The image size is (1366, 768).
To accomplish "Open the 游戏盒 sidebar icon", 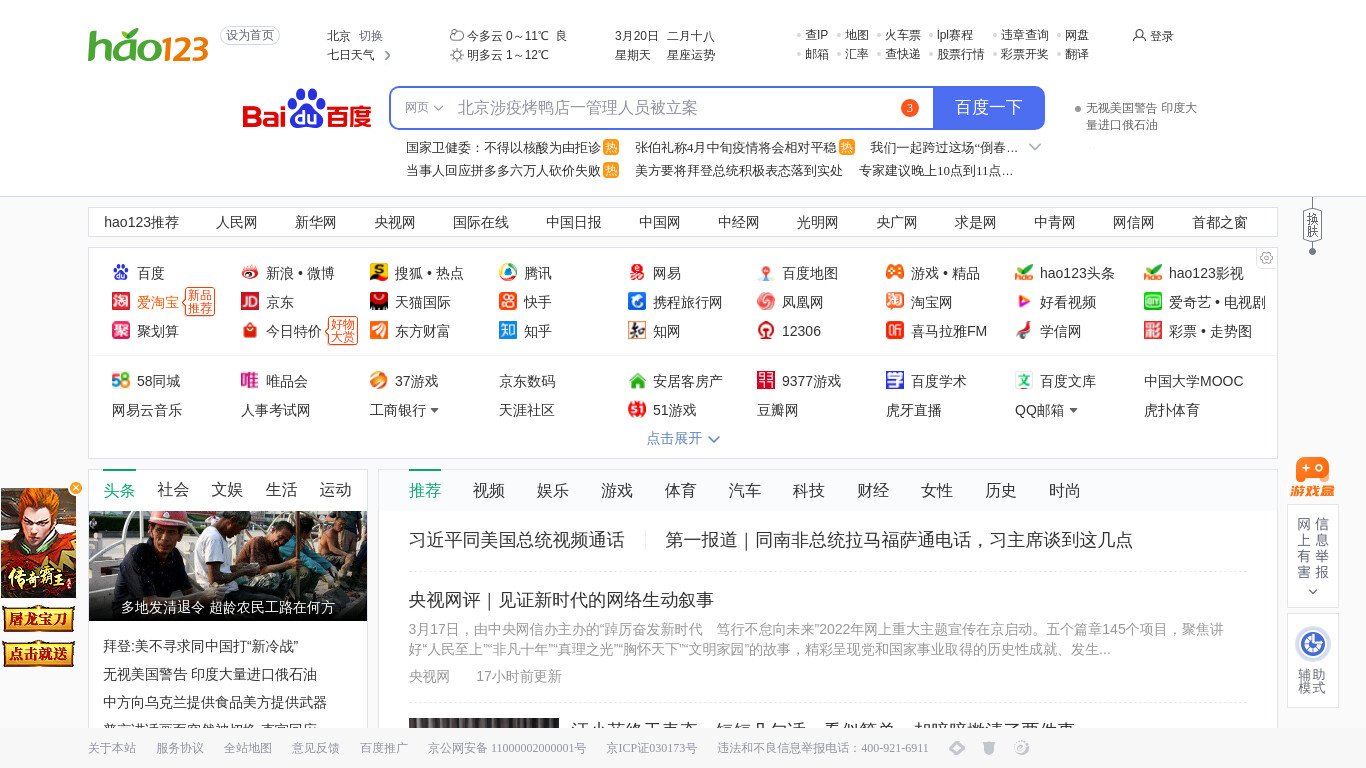I will 1312,477.
